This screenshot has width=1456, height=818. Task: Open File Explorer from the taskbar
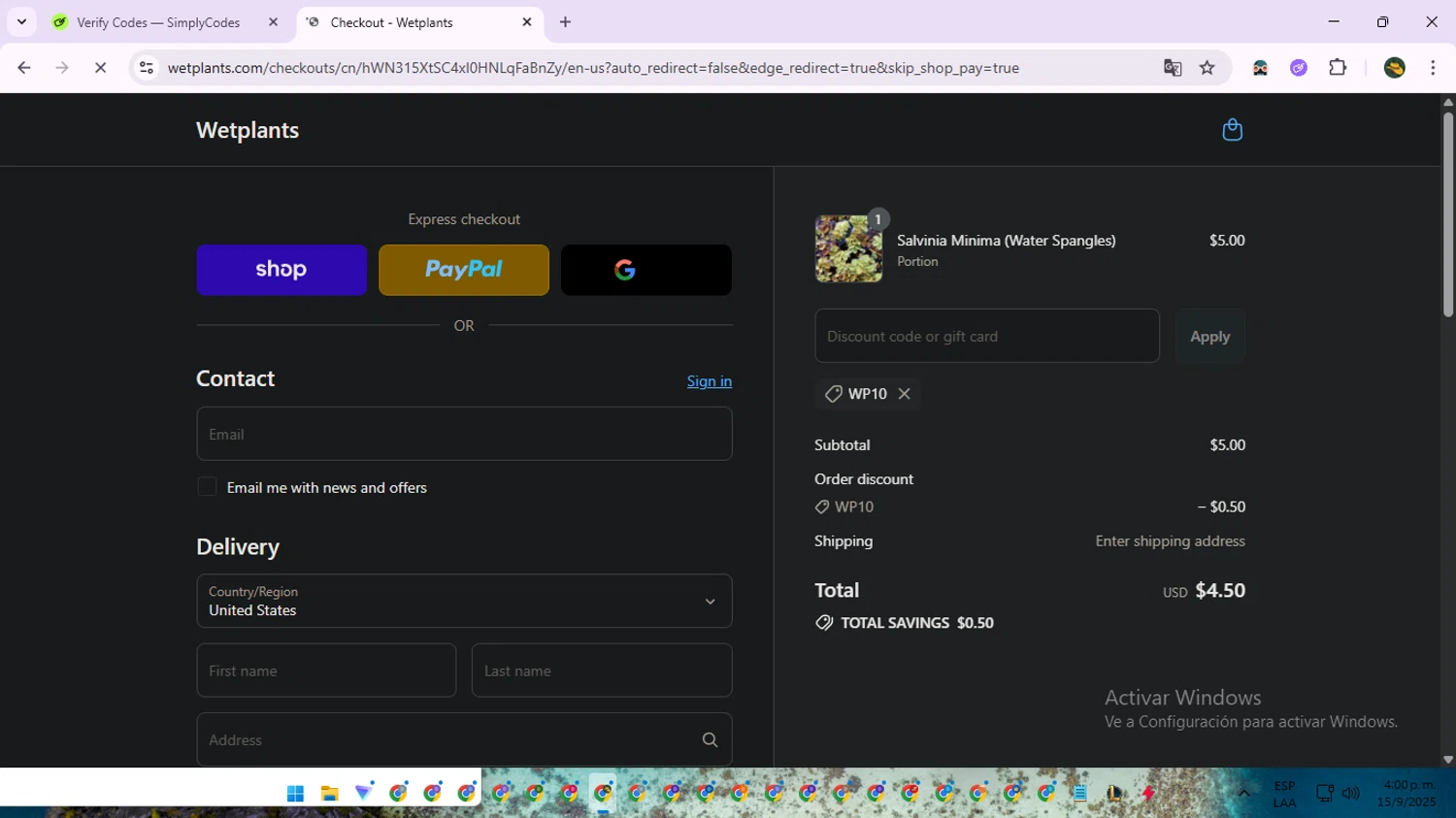pos(329,794)
